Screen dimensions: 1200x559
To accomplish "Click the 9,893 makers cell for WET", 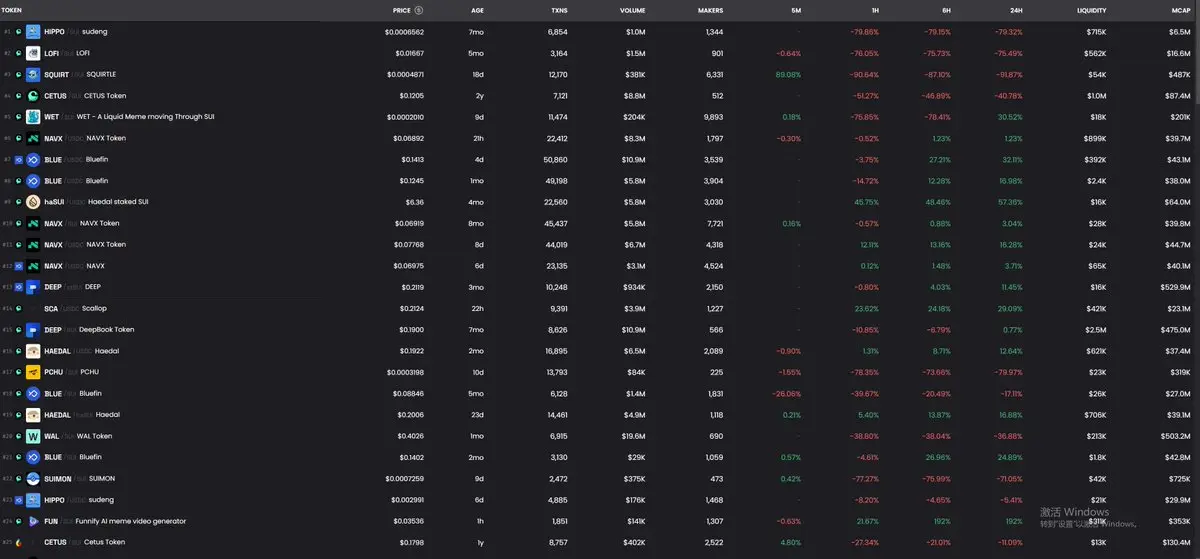I will point(713,117).
